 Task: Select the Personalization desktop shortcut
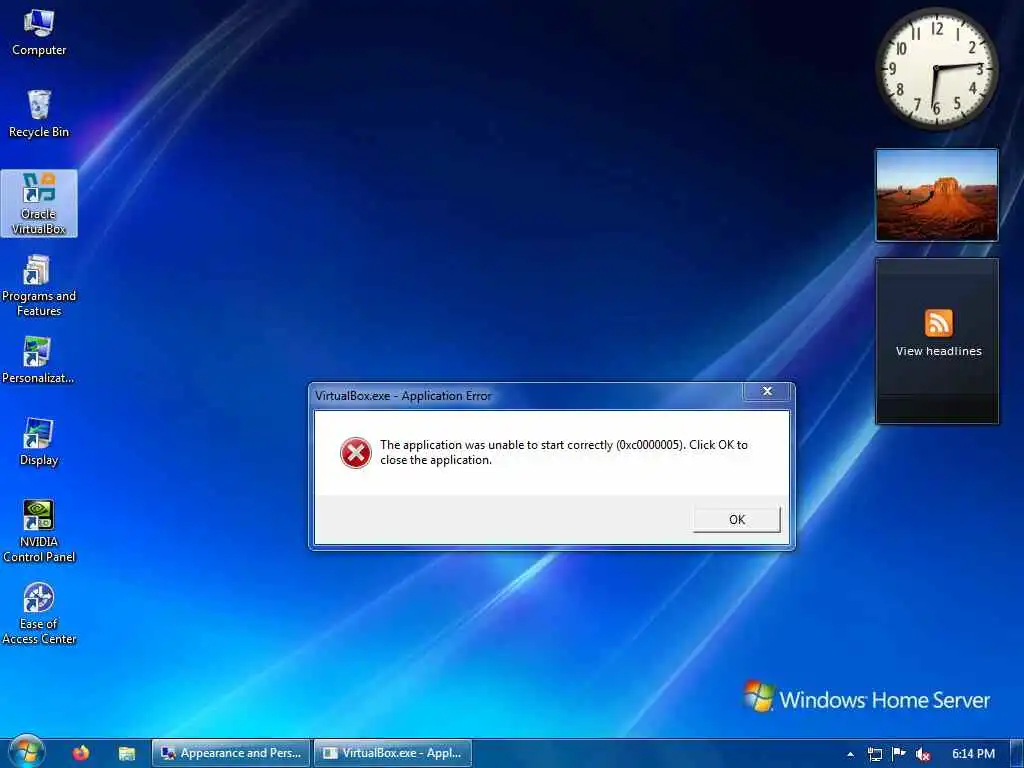coord(38,360)
